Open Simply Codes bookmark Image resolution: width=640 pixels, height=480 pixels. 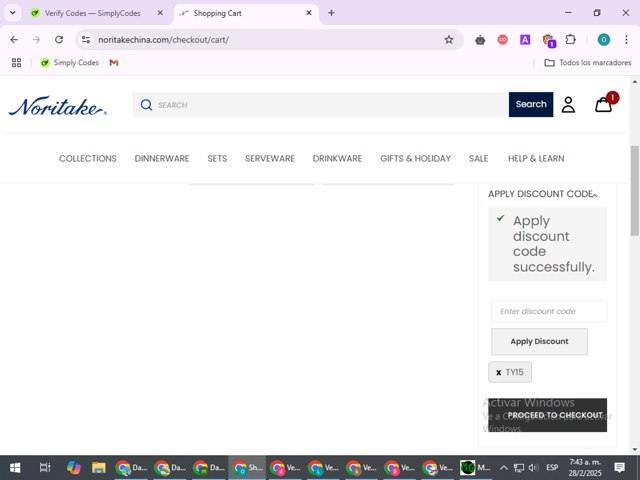coord(69,62)
